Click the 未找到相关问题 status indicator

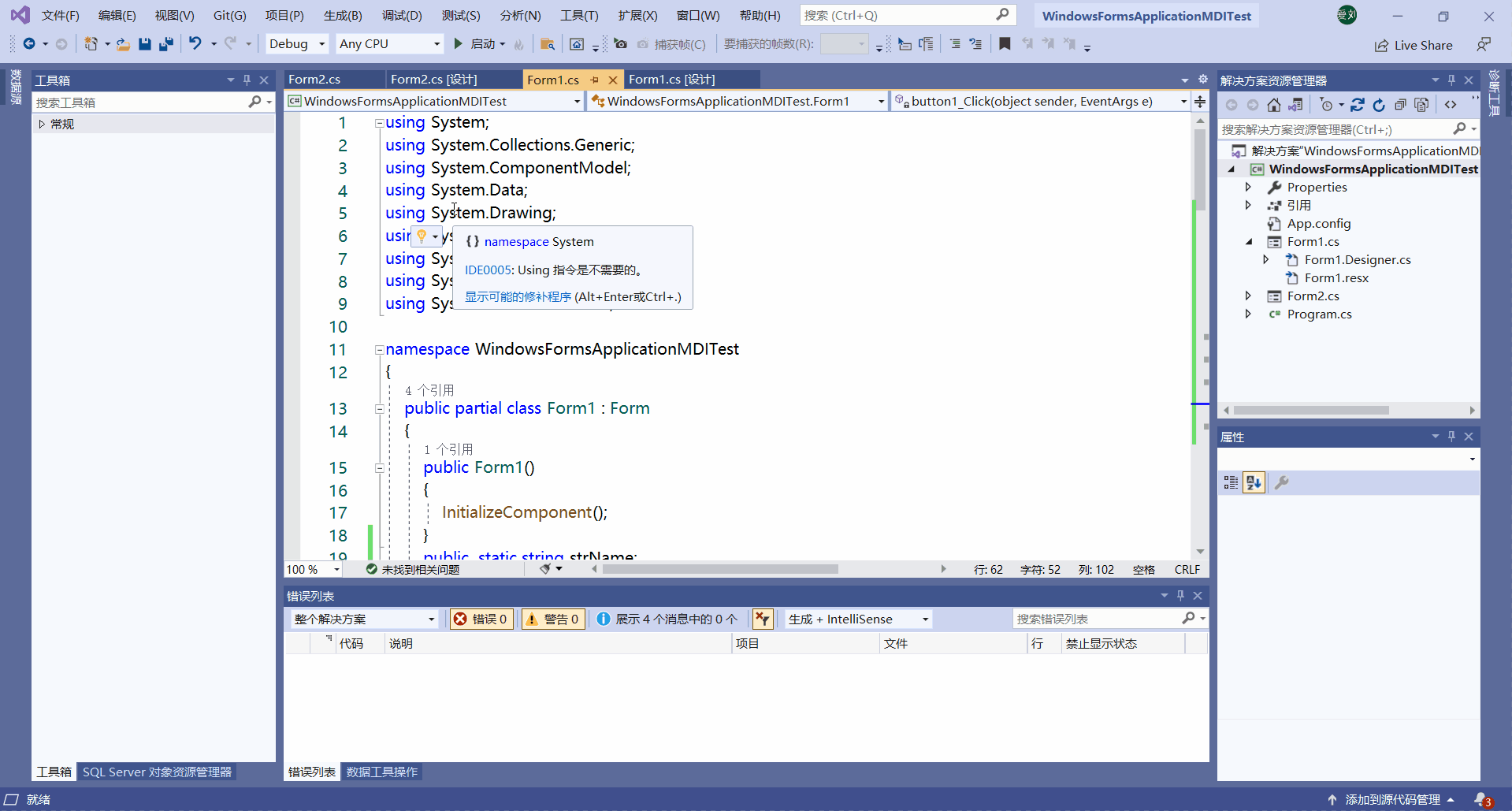coord(413,569)
